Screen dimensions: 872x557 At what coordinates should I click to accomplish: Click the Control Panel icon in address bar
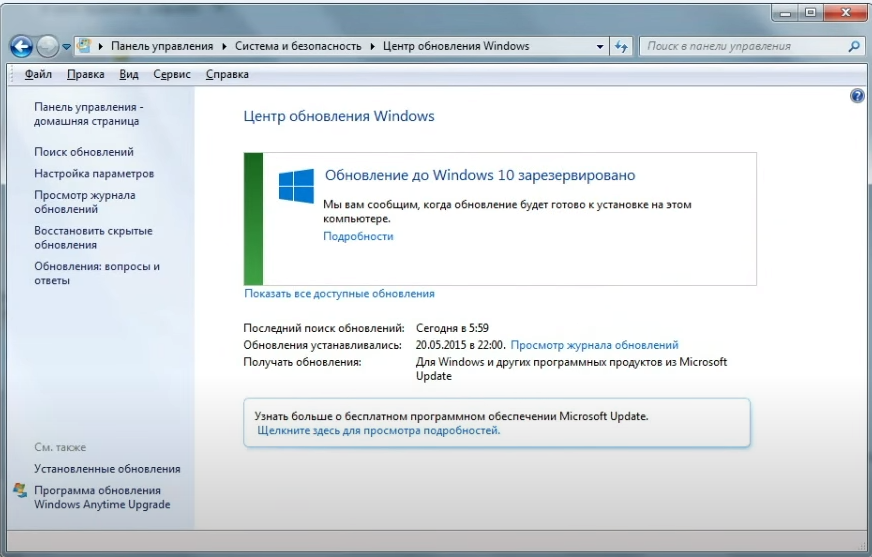(84, 46)
